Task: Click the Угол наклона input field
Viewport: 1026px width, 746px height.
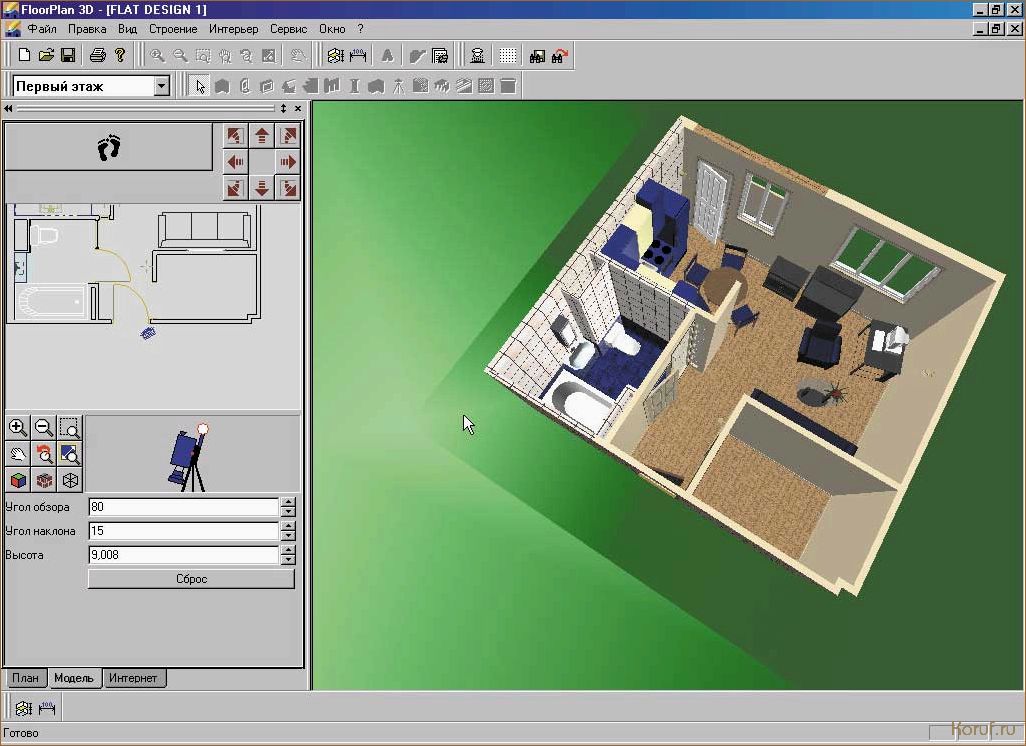Action: click(x=184, y=531)
